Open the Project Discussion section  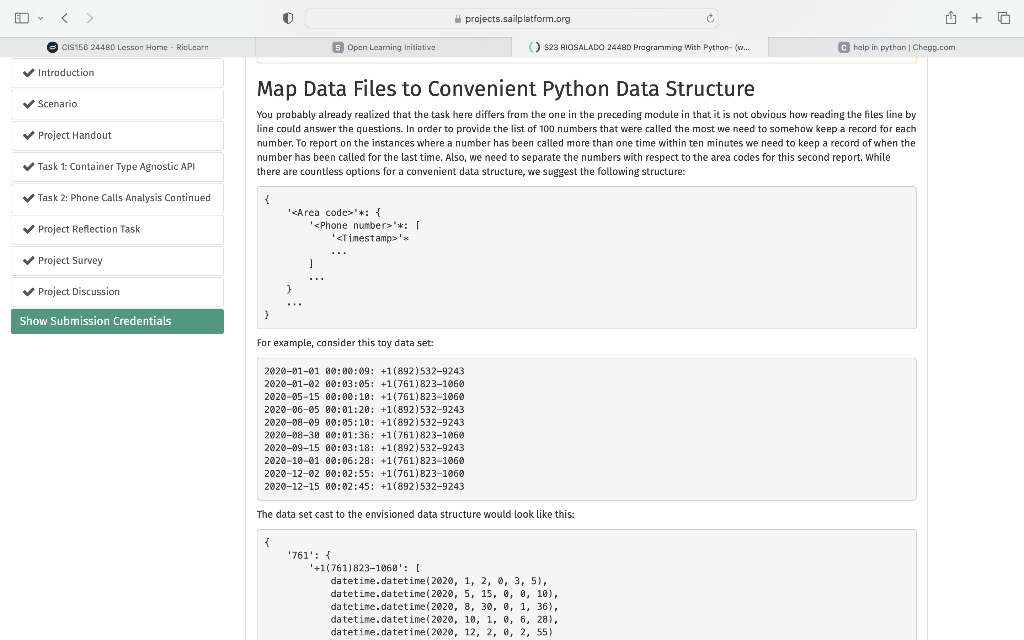(77, 292)
